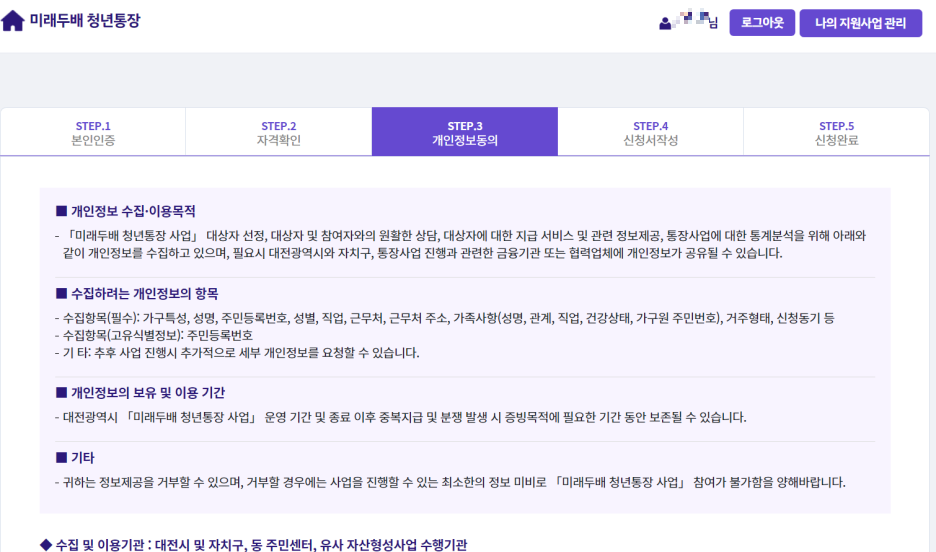Click the 로그아웃 button

[762, 23]
